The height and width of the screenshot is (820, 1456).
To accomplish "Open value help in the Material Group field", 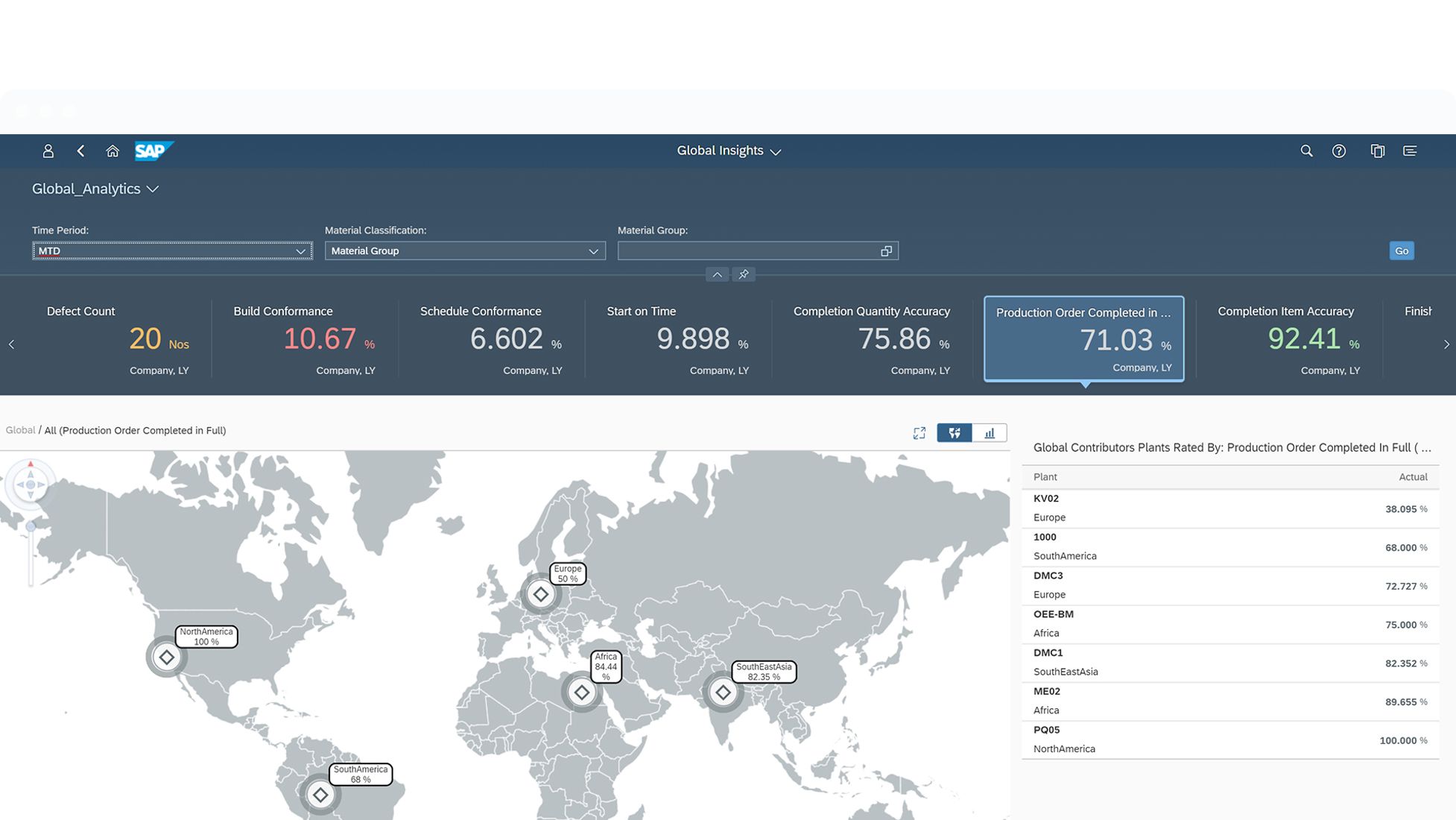I will tap(886, 251).
